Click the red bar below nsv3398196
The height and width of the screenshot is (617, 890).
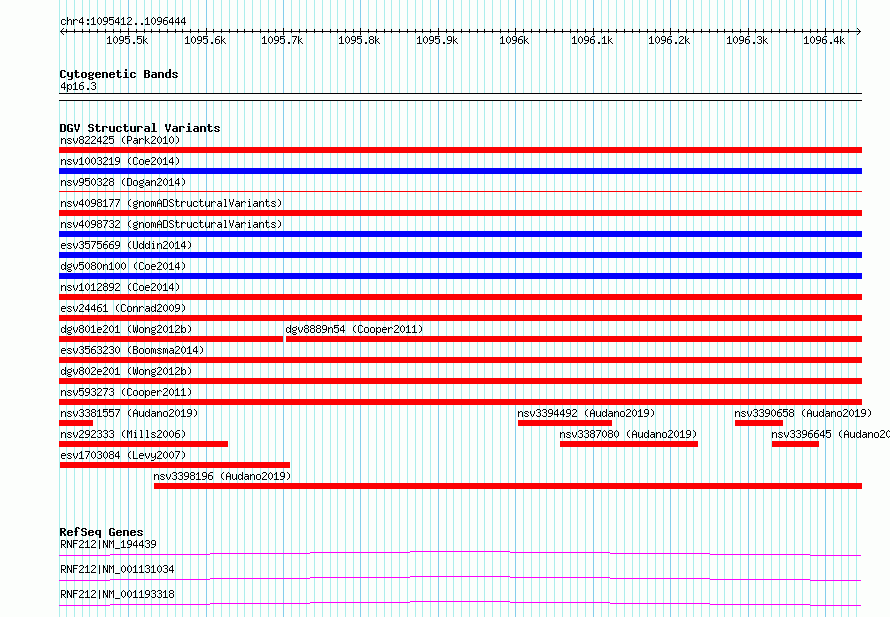tap(508, 486)
